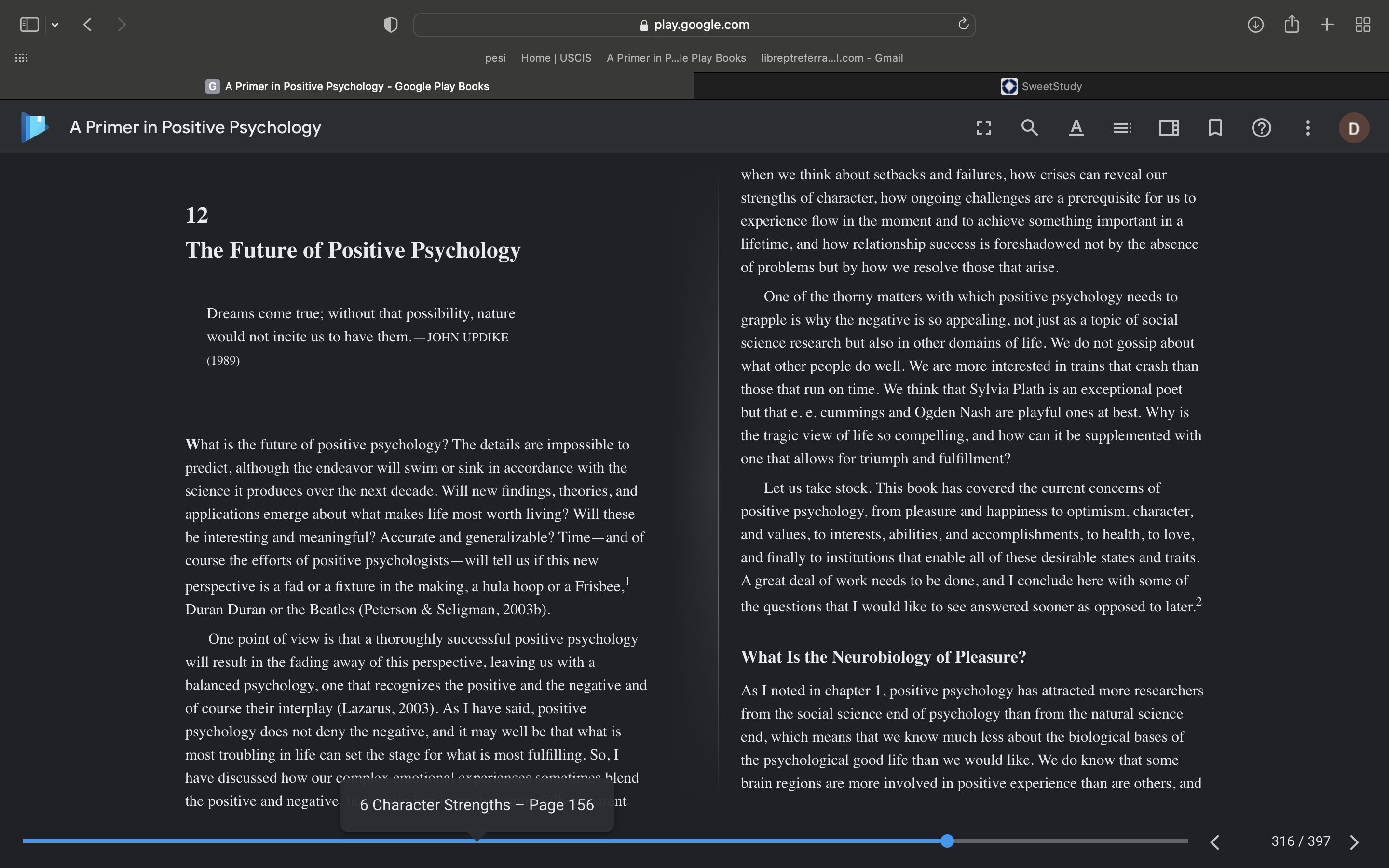Image resolution: width=1389 pixels, height=868 pixels.
Task: Open the Share menu
Action: pyautogui.click(x=1292, y=24)
